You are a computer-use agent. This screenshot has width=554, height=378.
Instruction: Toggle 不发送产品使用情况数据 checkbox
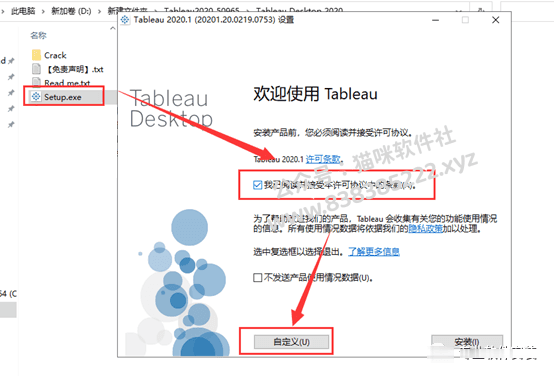tap(258, 278)
